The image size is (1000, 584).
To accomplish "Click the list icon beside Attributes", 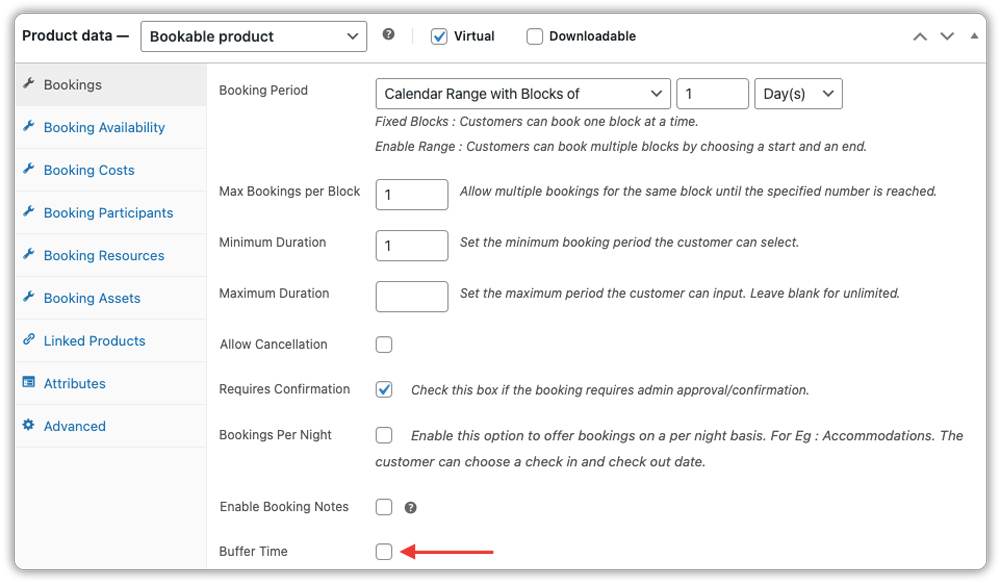I will pyautogui.click(x=29, y=383).
